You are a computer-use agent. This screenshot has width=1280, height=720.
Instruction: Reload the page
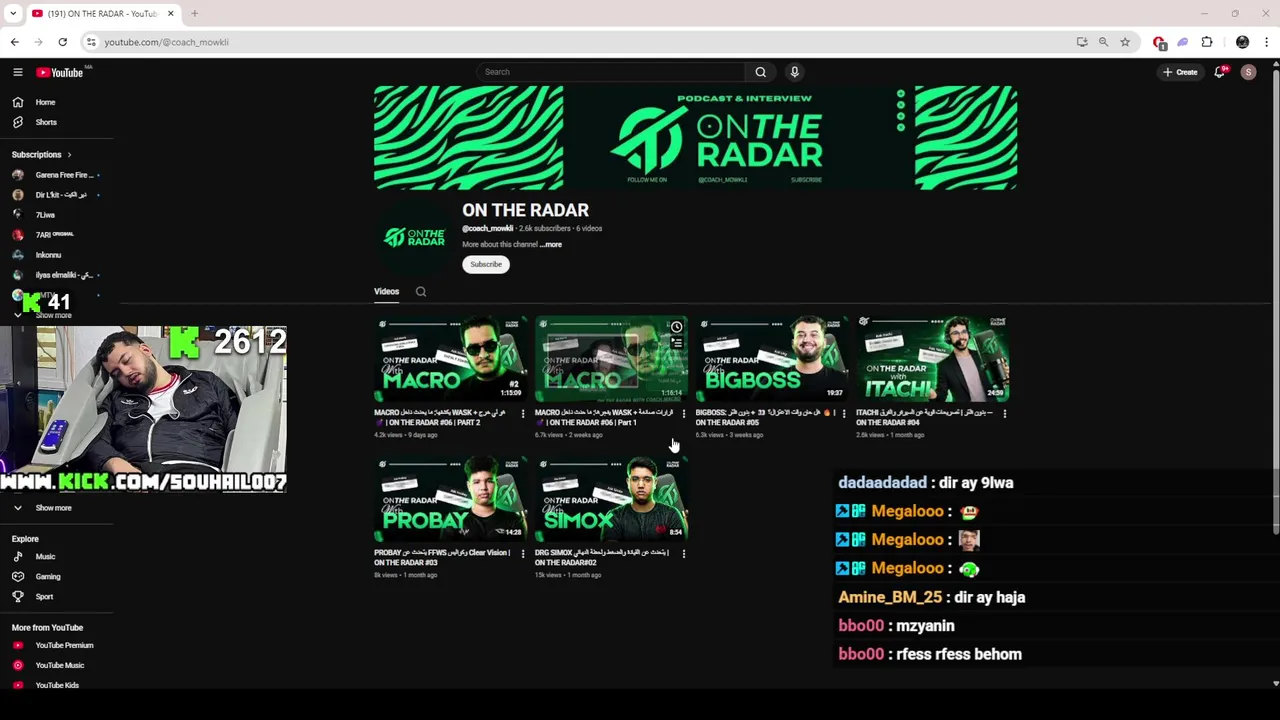[62, 42]
